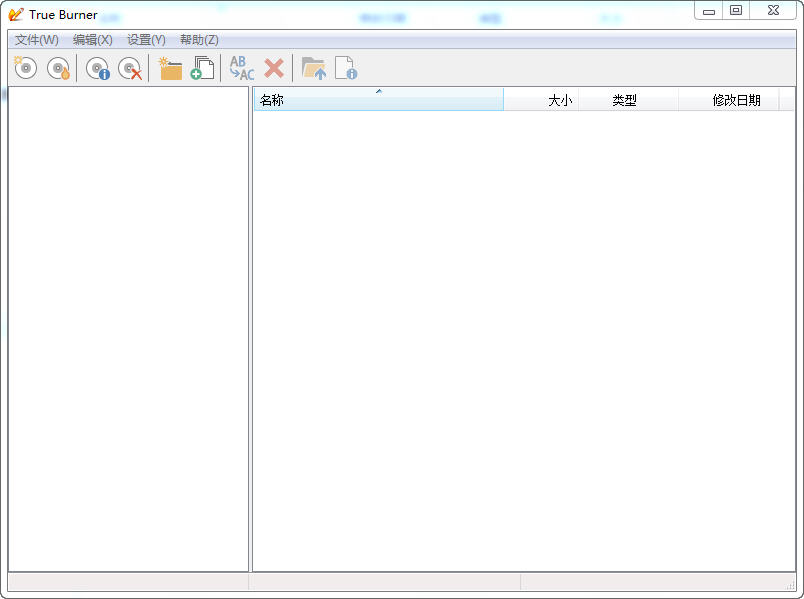This screenshot has width=804, height=599.
Task: Open the 编辑(X) menu
Action: click(94, 40)
